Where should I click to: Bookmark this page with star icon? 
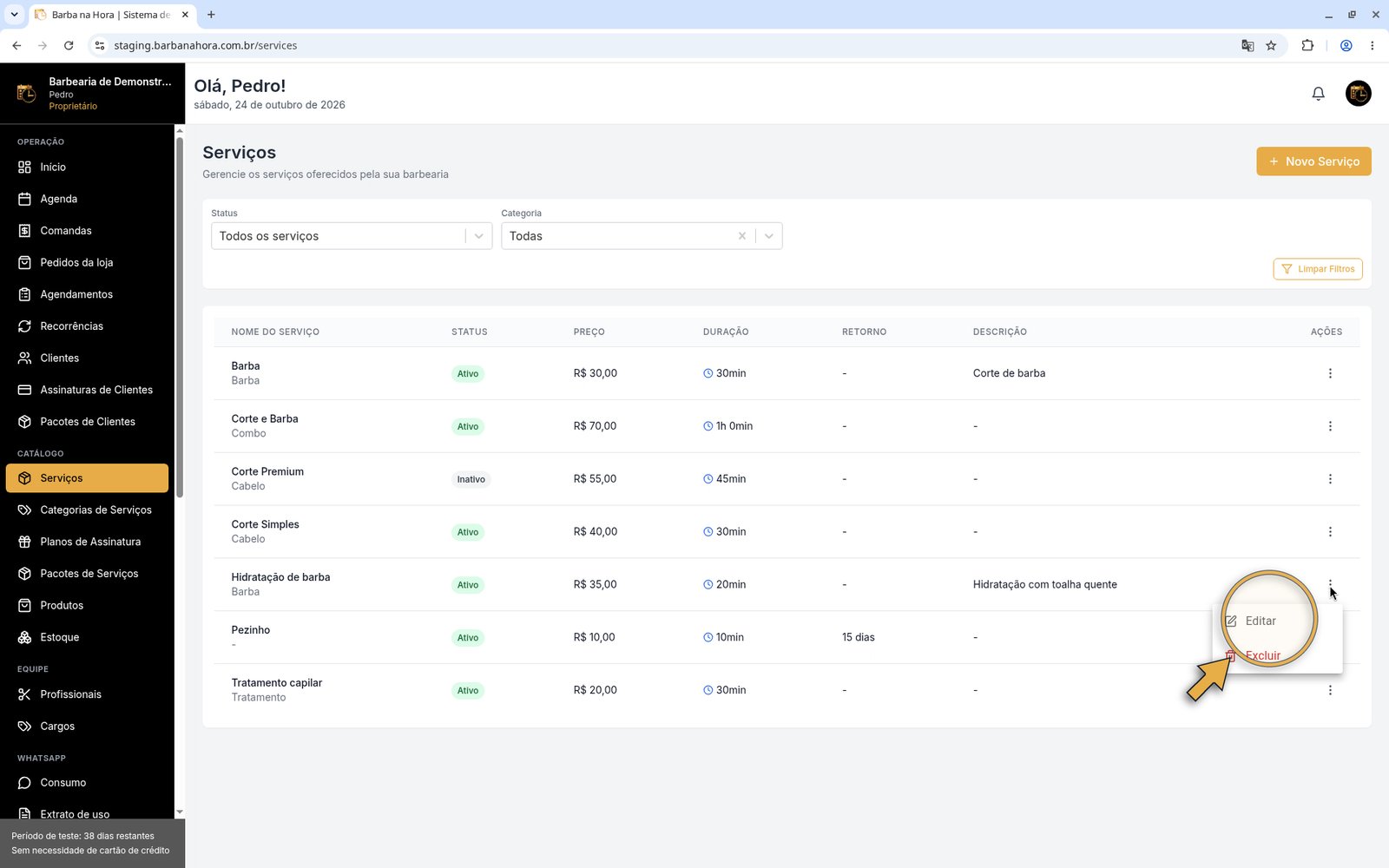coord(1271,45)
